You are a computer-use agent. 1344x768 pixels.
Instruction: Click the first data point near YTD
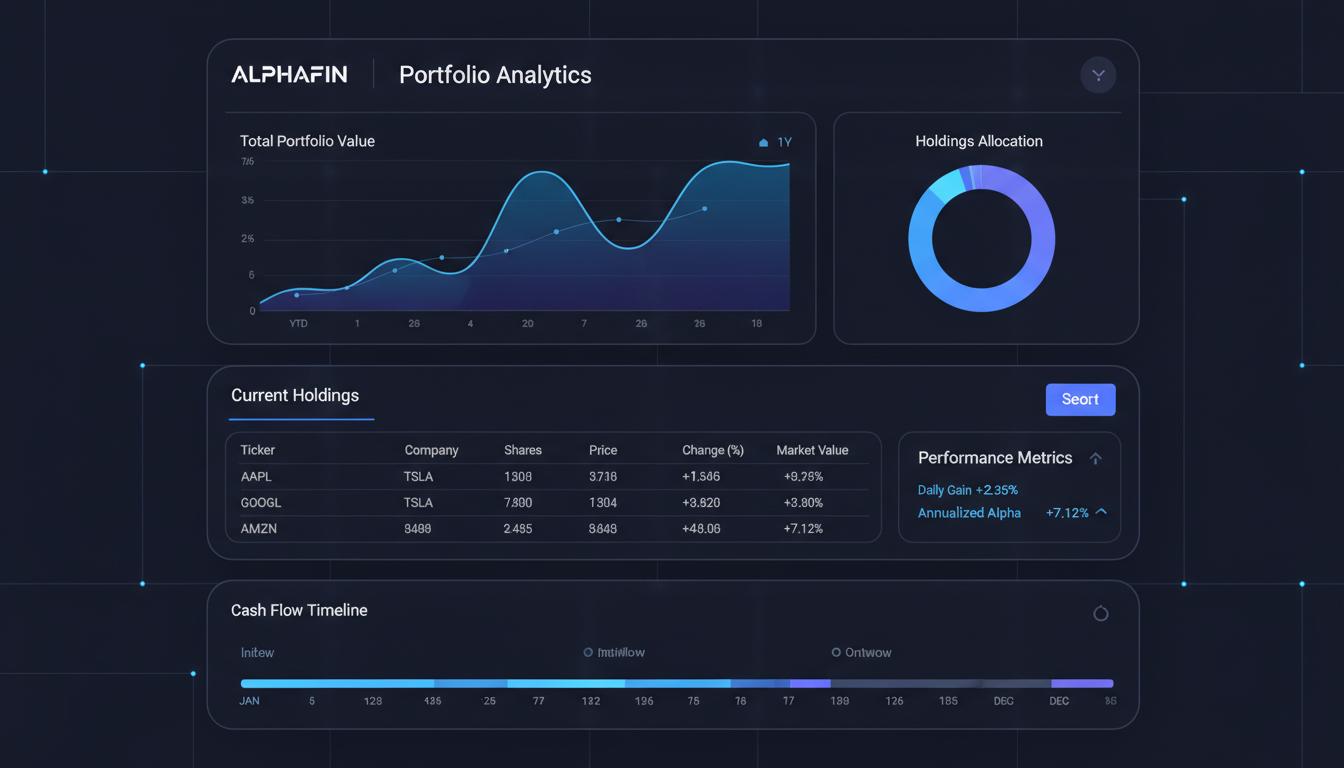click(296, 295)
